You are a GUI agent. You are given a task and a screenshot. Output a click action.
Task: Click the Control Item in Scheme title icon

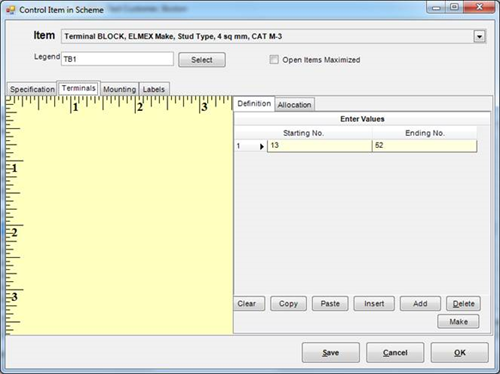11,10
